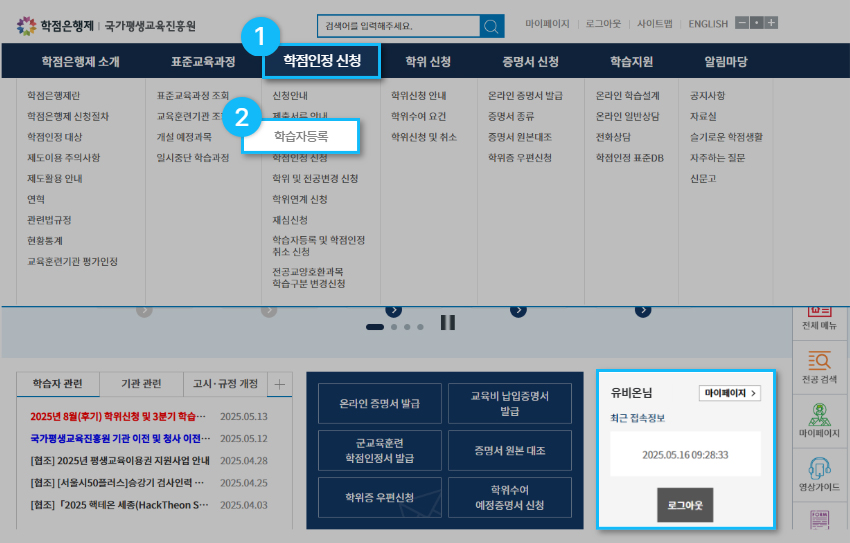Open notice 2025년 8월(후기) 학위신청
Screen dimensions: 850x543
118,416
